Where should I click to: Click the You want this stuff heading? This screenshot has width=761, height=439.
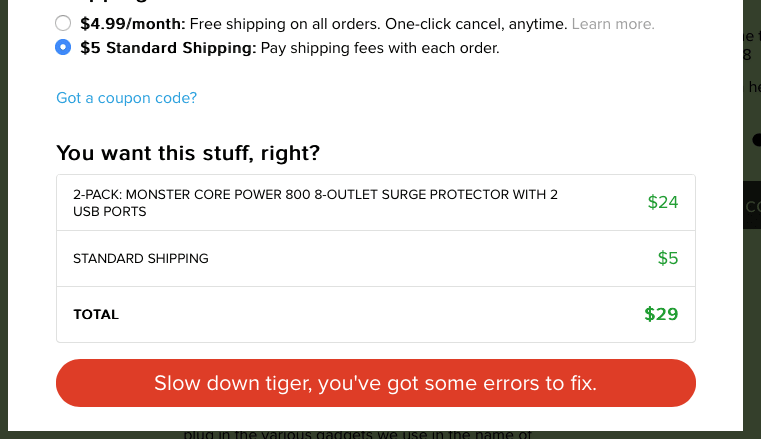[188, 153]
